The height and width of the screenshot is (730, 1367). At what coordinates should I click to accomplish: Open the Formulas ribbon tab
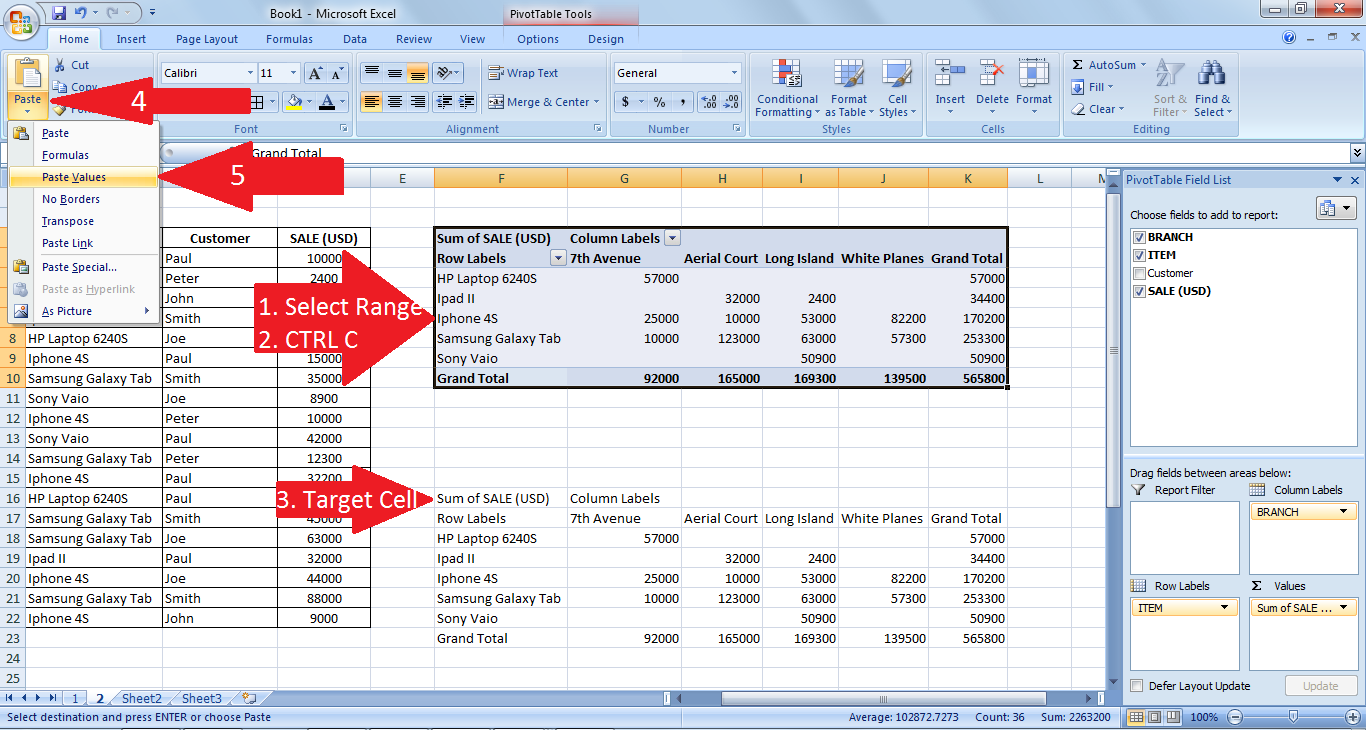point(290,39)
